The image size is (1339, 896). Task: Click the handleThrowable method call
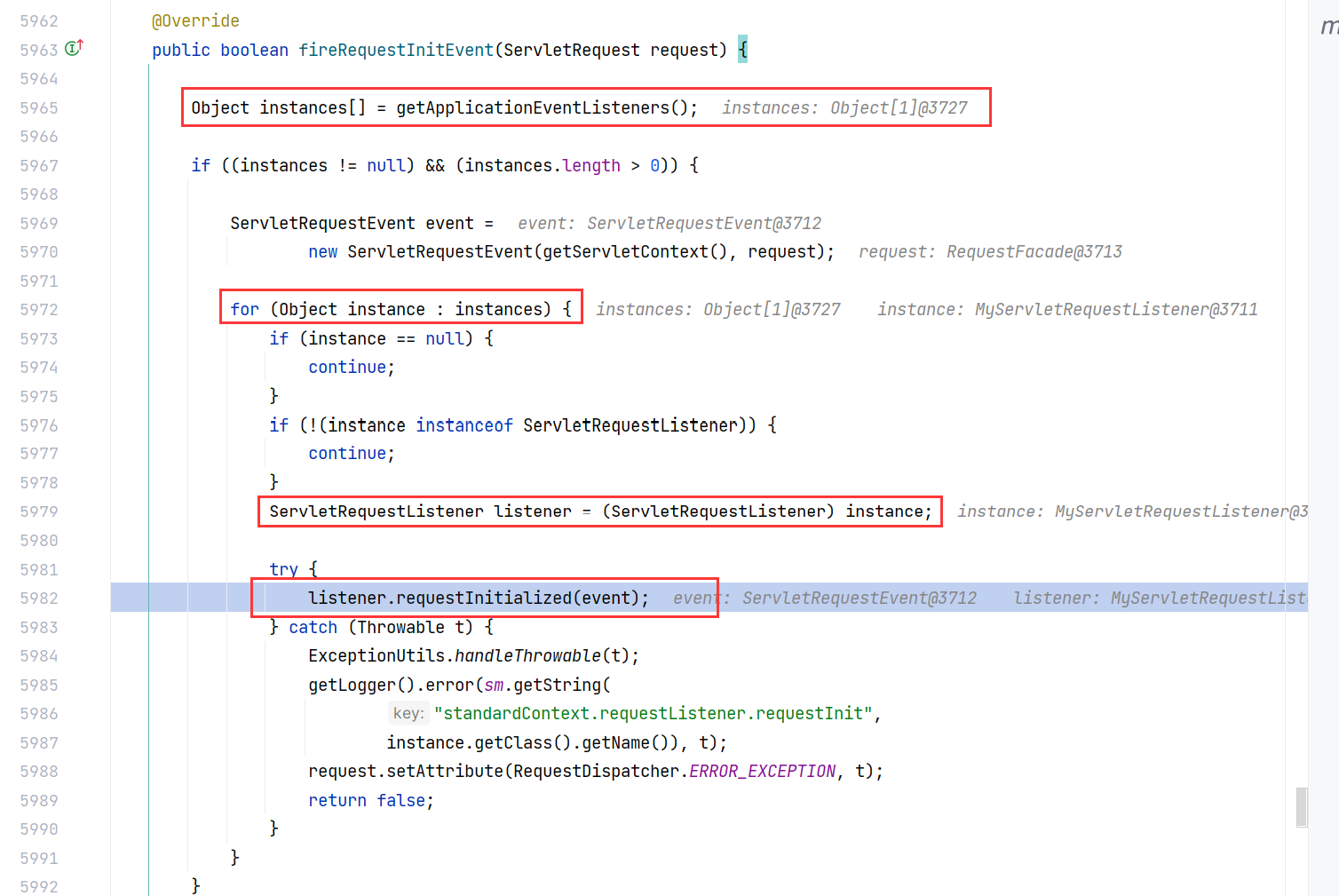coord(527,656)
